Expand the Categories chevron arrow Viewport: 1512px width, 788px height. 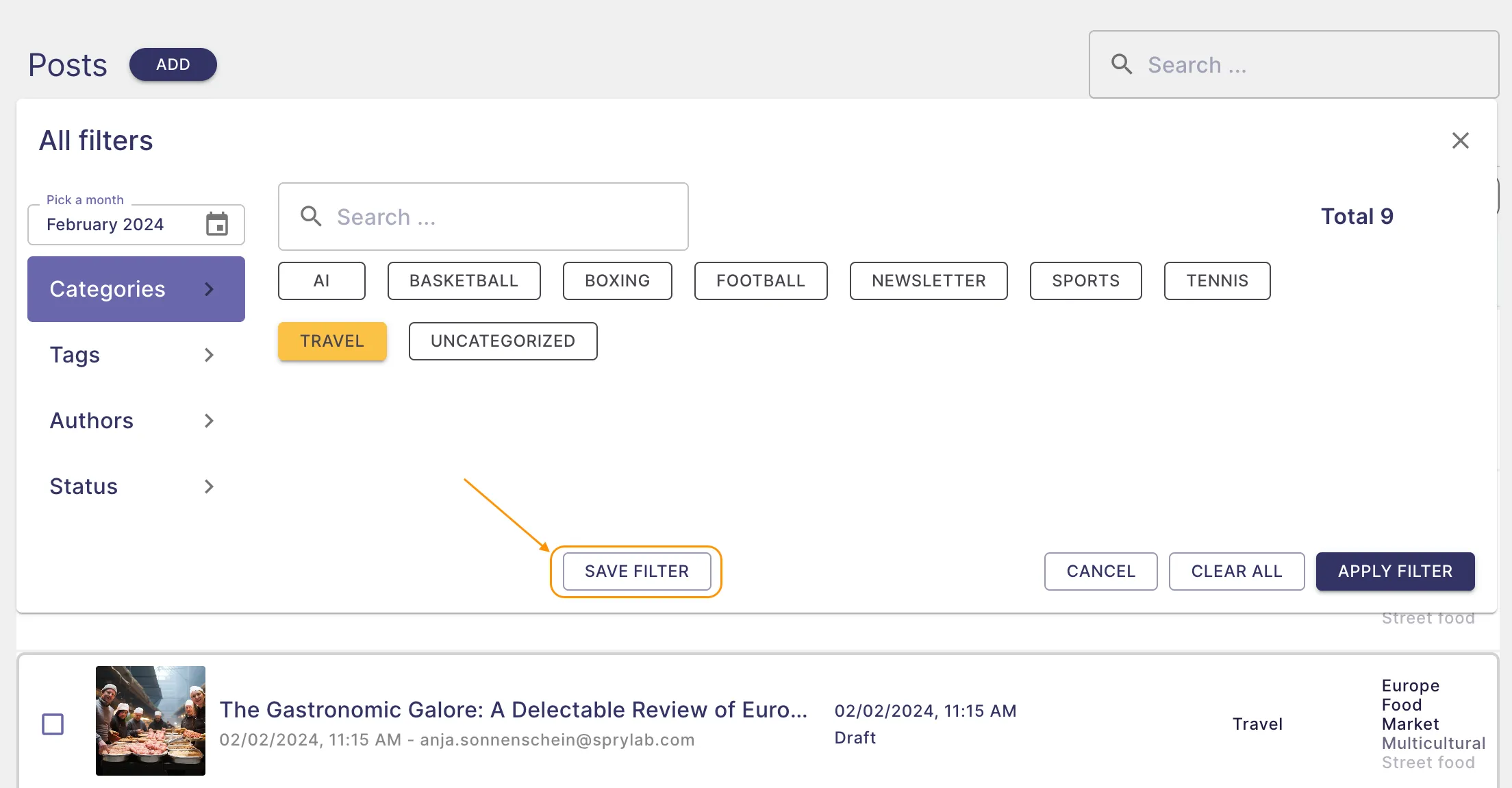tap(210, 289)
